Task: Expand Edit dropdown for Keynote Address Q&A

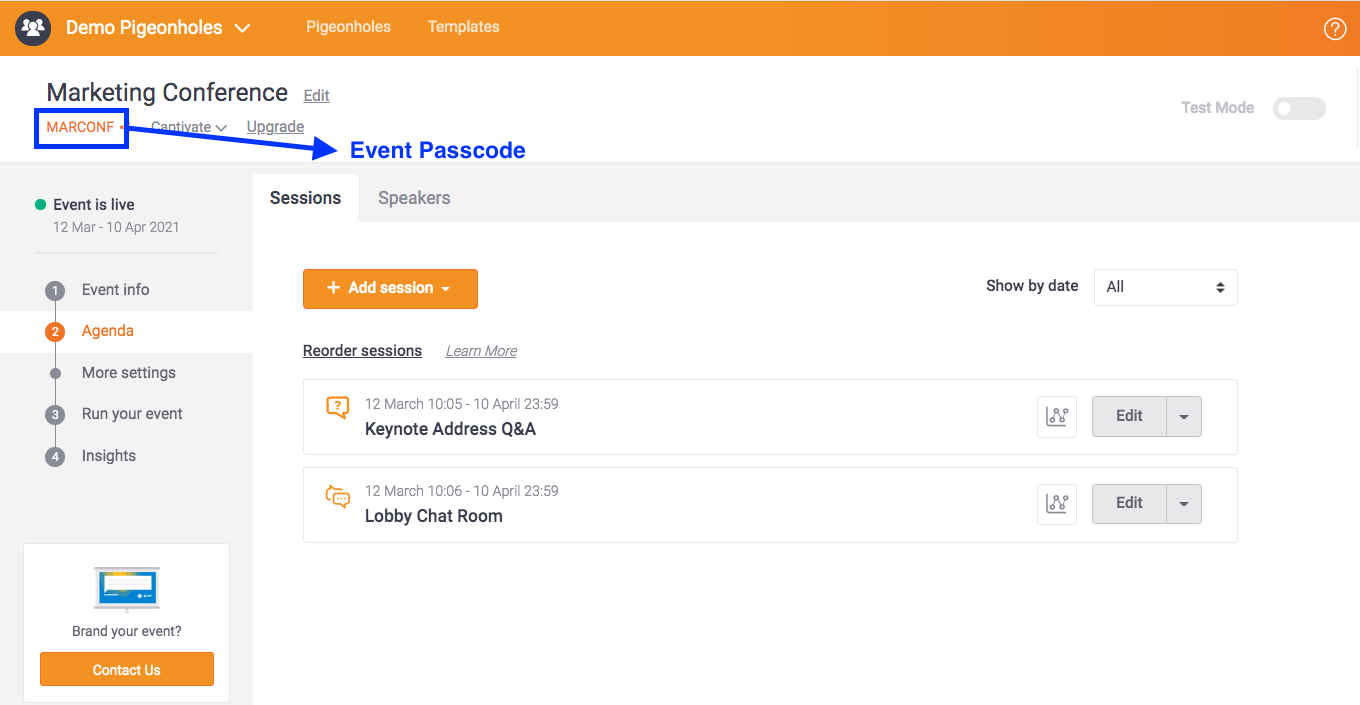Action: click(1184, 416)
